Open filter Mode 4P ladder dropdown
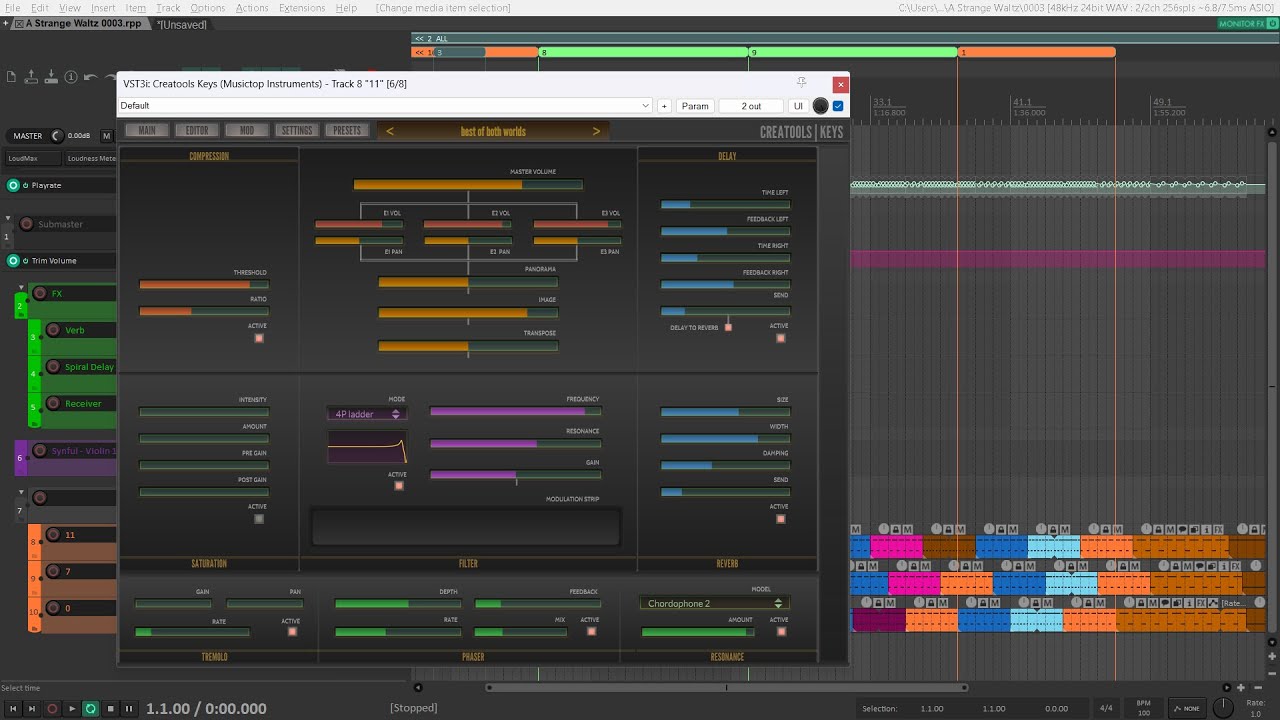Viewport: 1280px width, 720px height. tap(367, 414)
